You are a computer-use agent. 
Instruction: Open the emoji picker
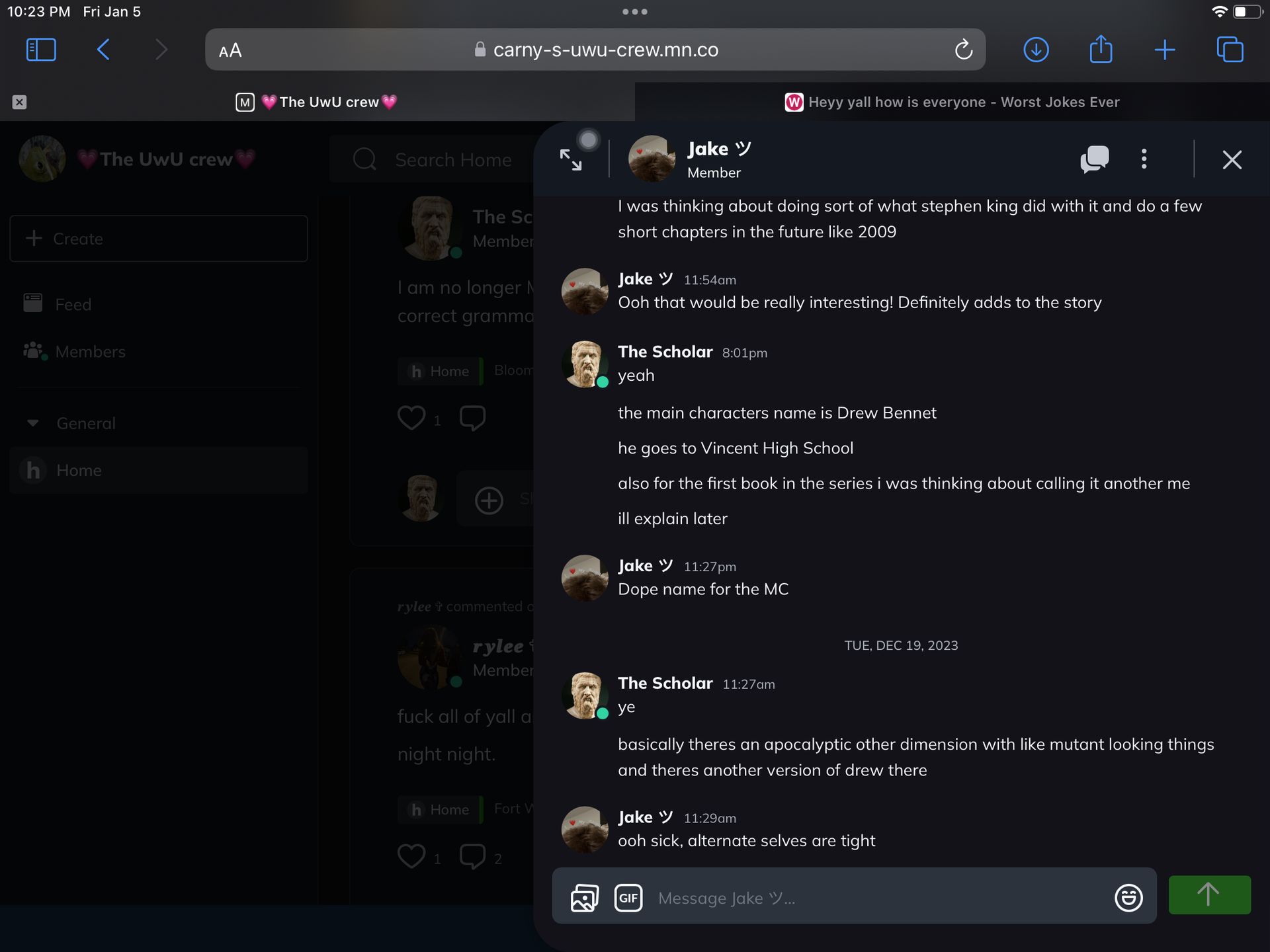coord(1128,898)
